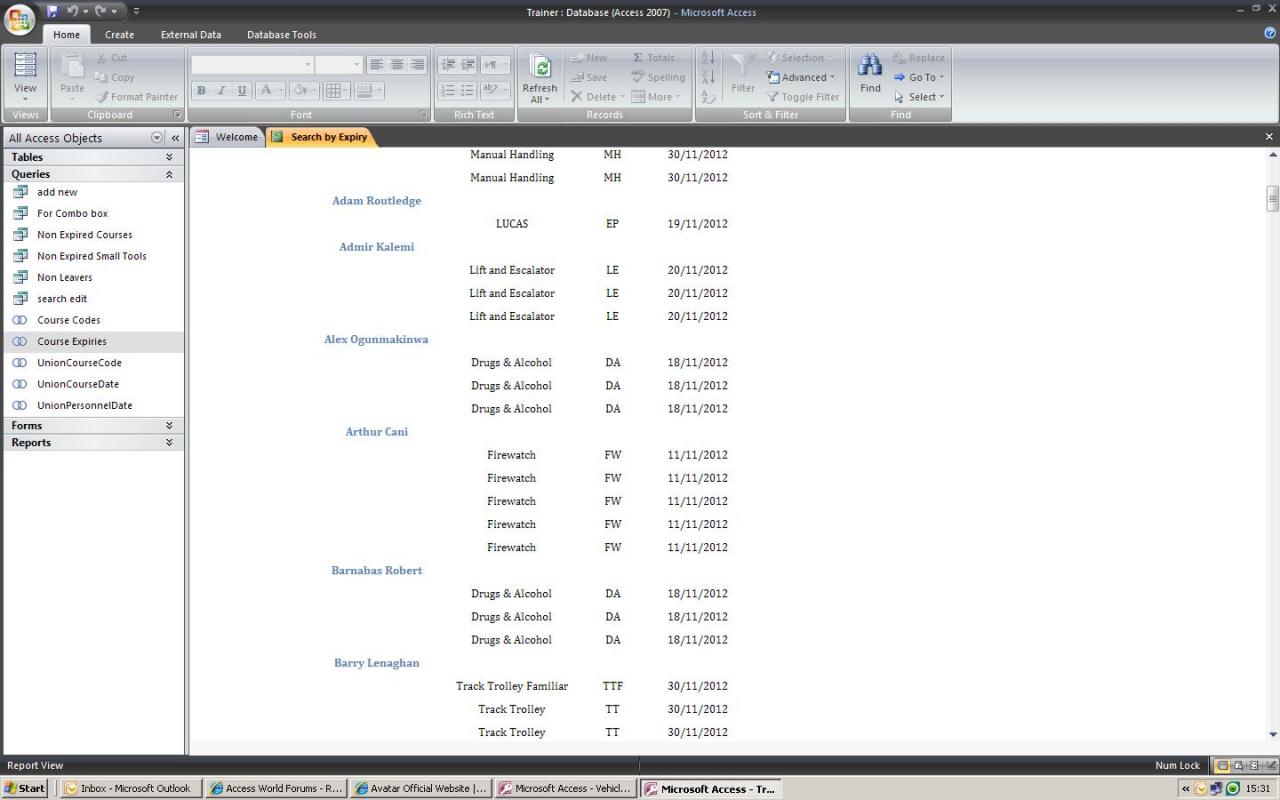Image resolution: width=1280 pixels, height=800 pixels.
Task: Click the Numbering list icon in Rich Text
Action: tap(447, 90)
